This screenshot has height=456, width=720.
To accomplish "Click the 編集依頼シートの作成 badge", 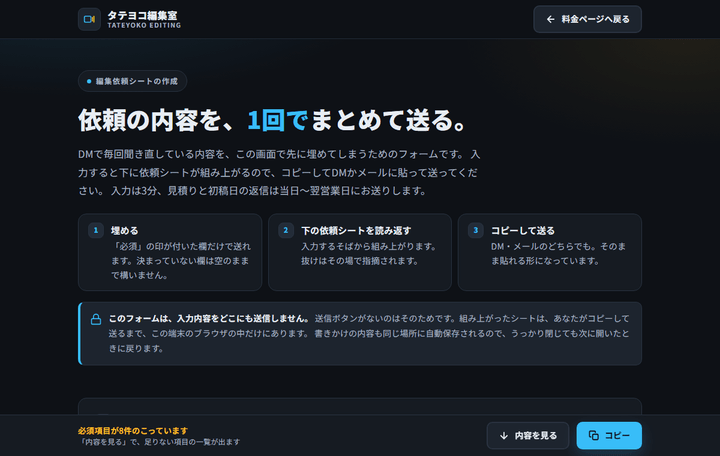I will click(x=132, y=81).
